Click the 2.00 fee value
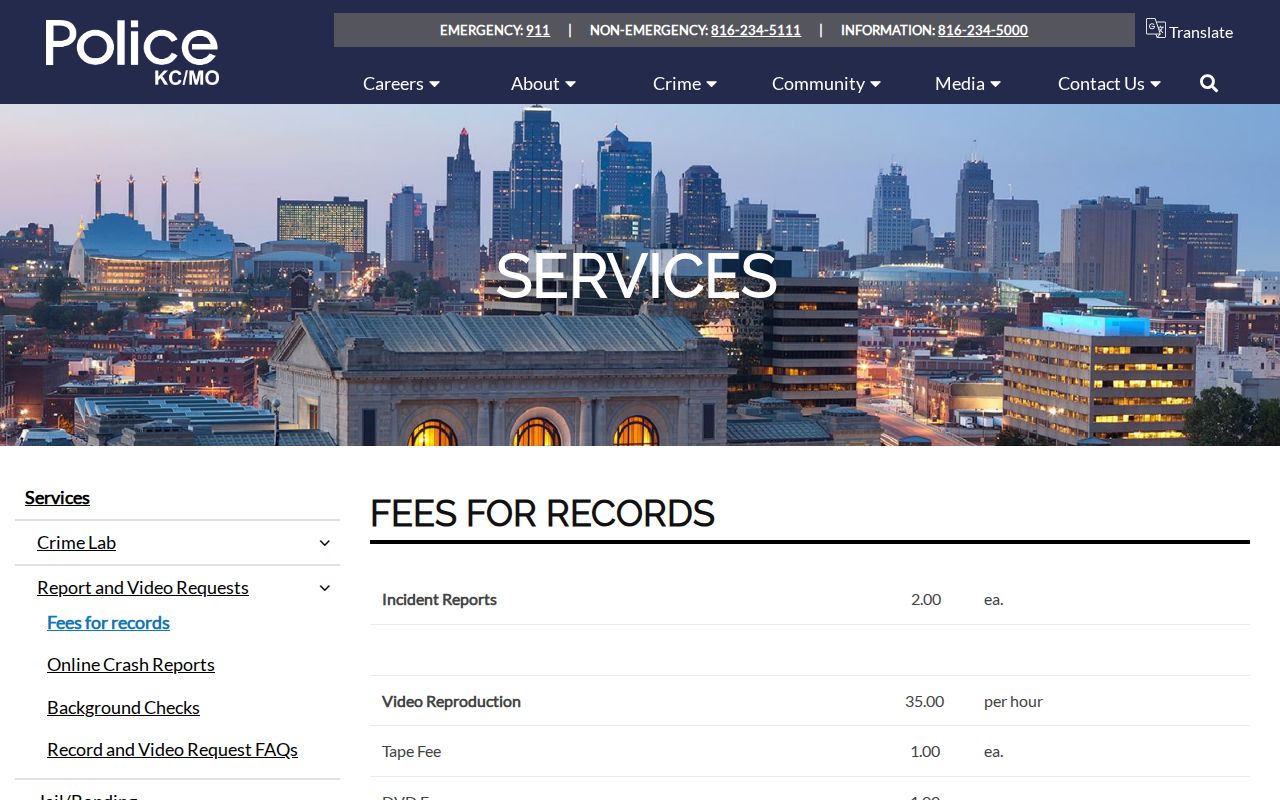 click(926, 600)
